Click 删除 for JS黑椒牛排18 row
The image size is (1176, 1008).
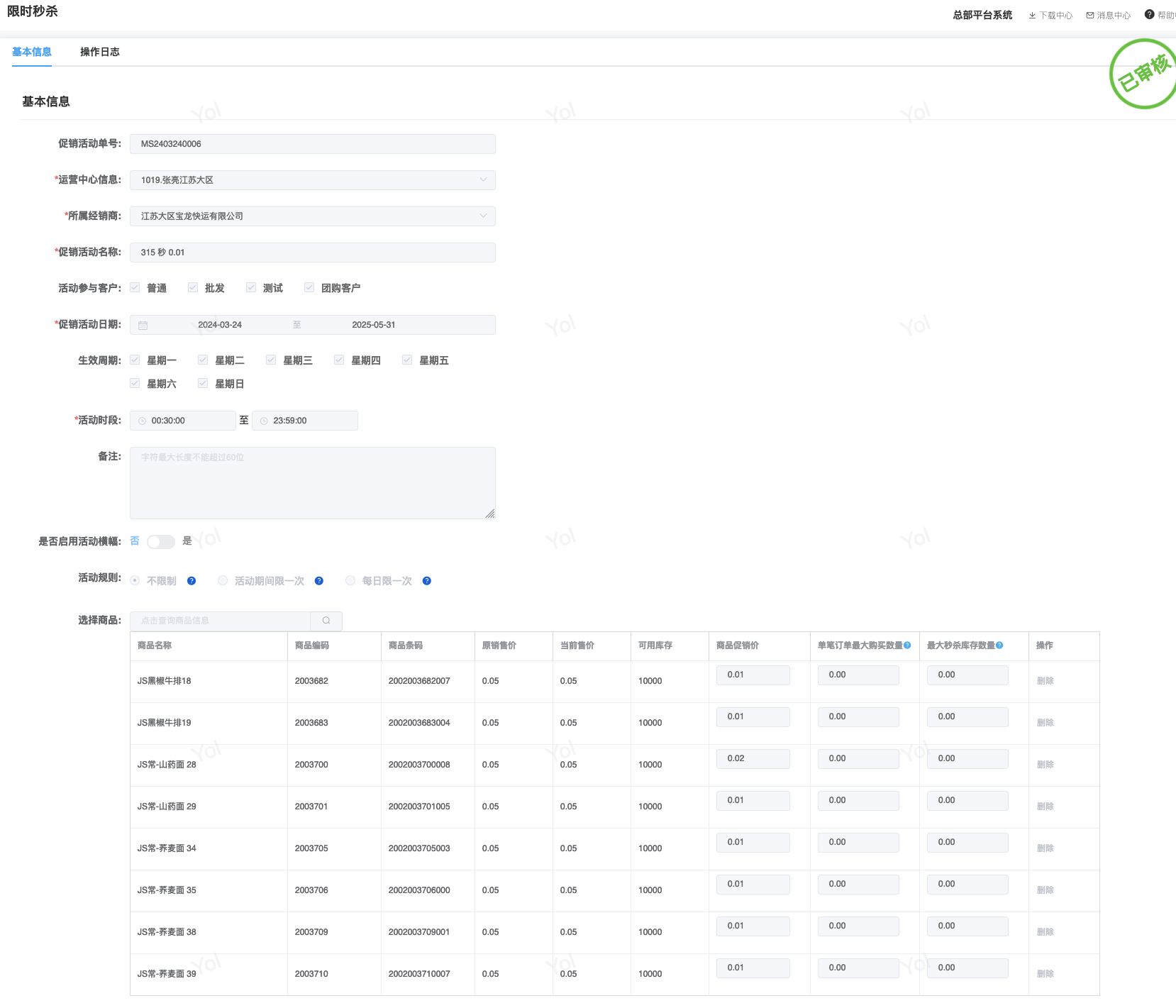1045,681
